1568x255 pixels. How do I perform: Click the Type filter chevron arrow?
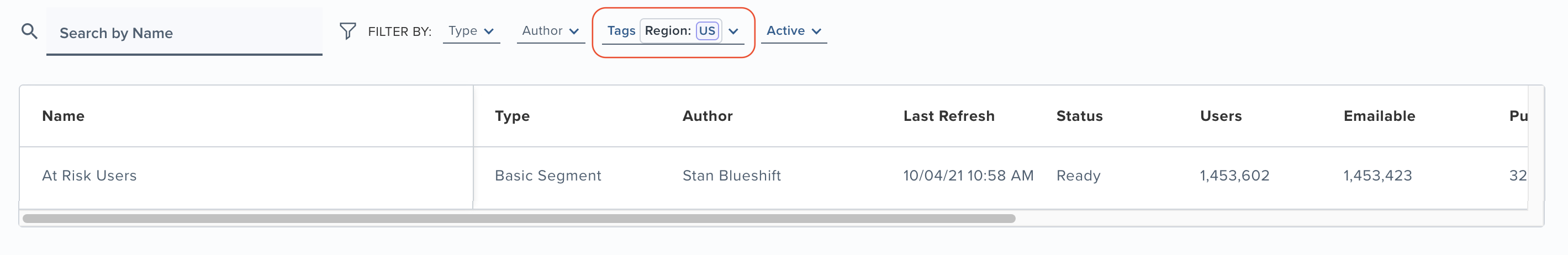click(489, 31)
